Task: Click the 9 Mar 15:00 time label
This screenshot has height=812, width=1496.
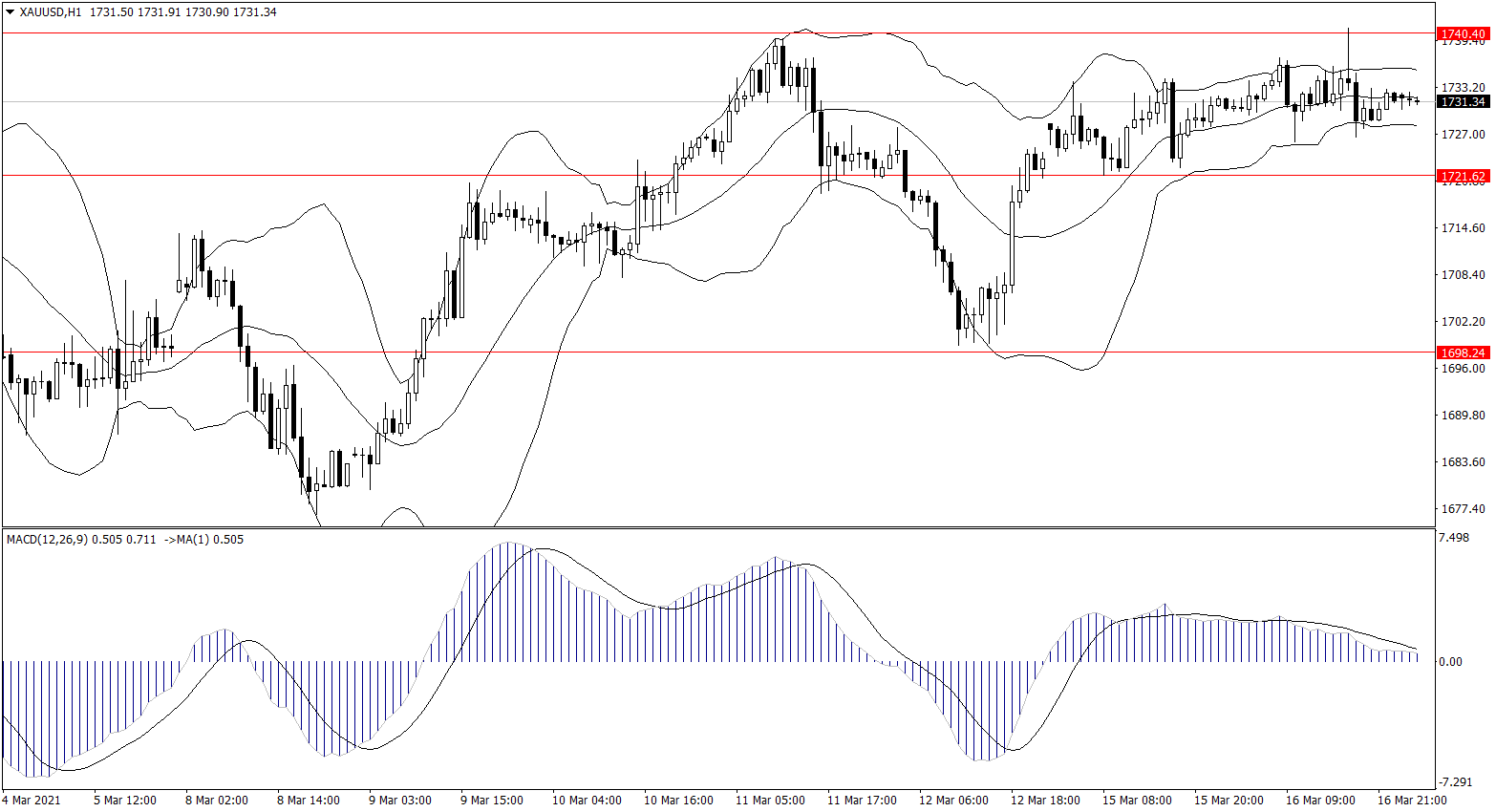Action: pos(491,800)
